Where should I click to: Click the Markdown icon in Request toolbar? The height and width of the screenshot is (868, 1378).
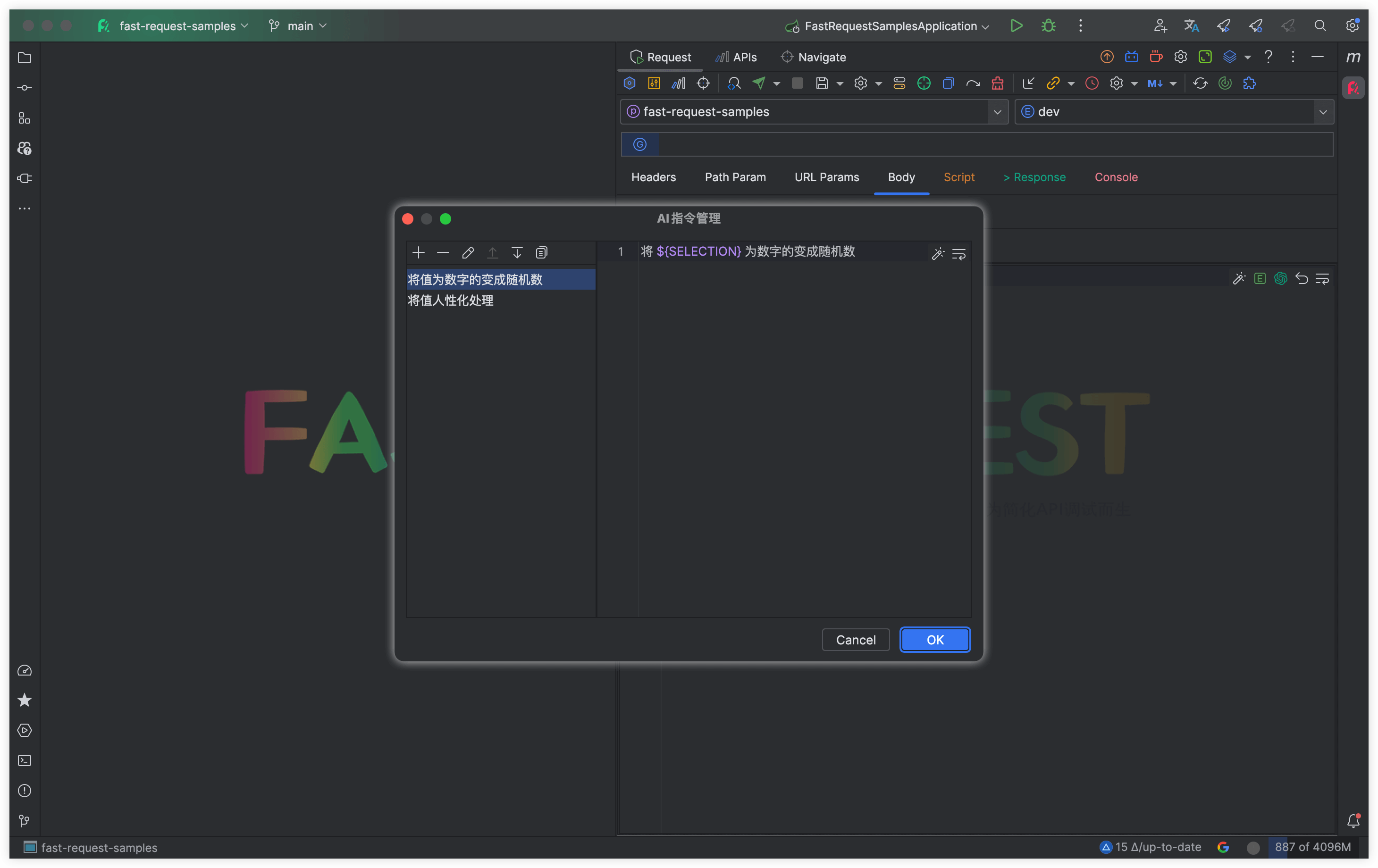pos(1155,83)
